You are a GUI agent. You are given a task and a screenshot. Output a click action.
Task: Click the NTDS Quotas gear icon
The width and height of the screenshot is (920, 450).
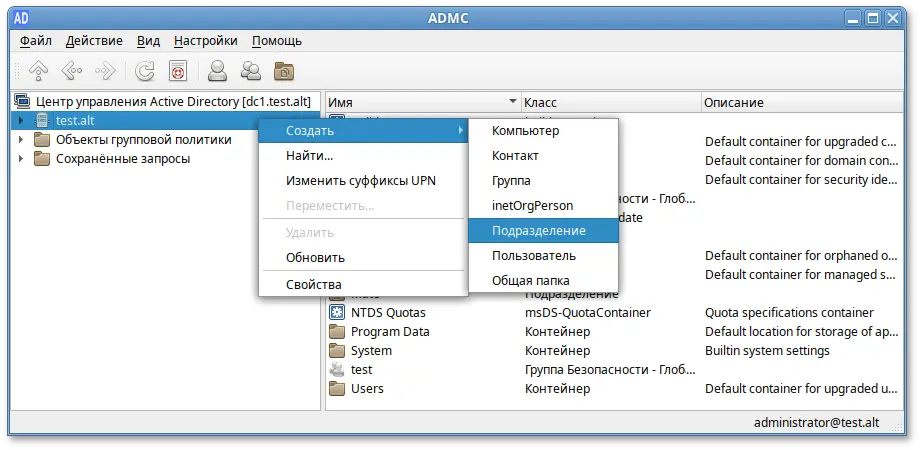pos(337,313)
